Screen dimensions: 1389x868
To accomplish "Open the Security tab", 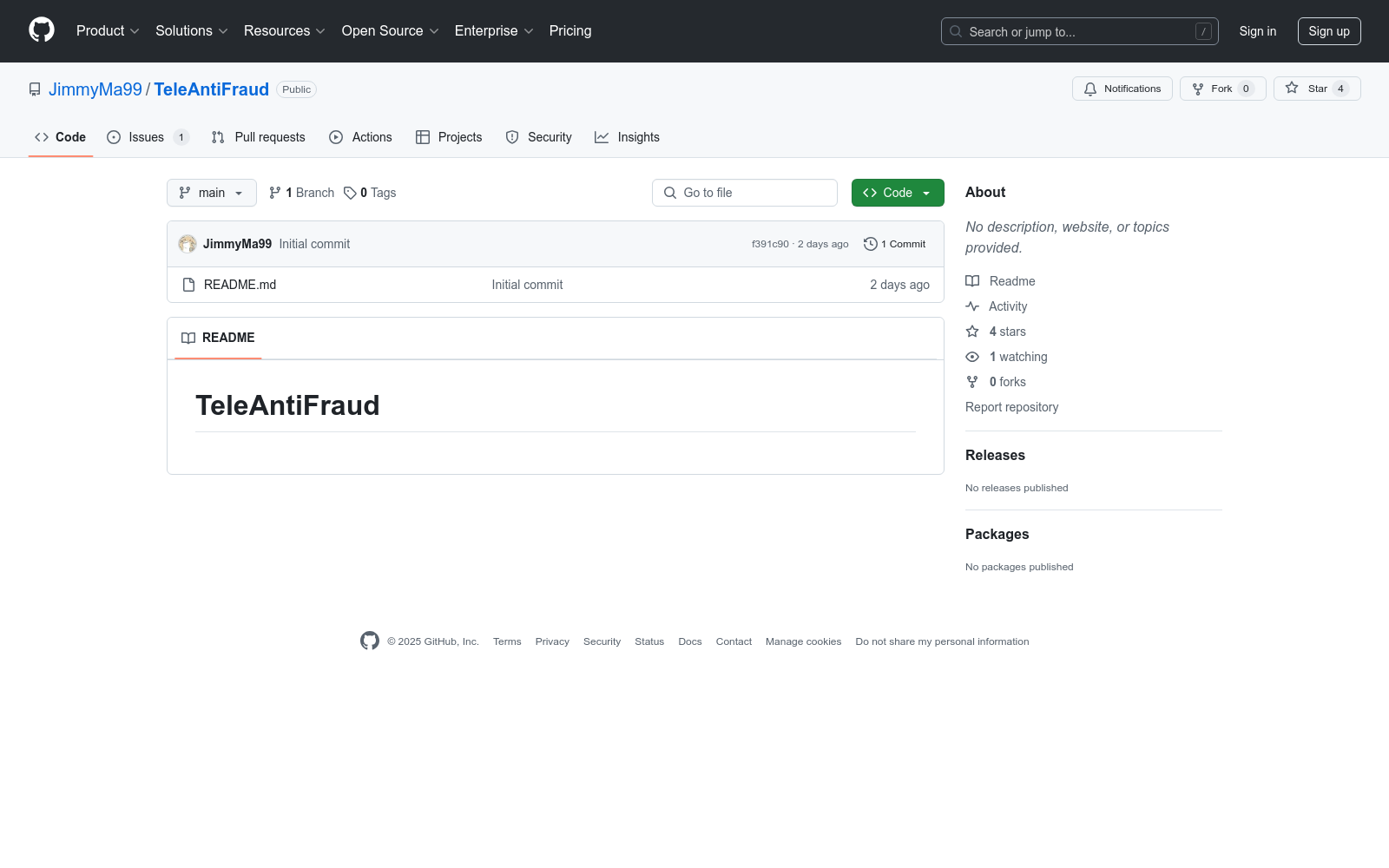I will [539, 137].
